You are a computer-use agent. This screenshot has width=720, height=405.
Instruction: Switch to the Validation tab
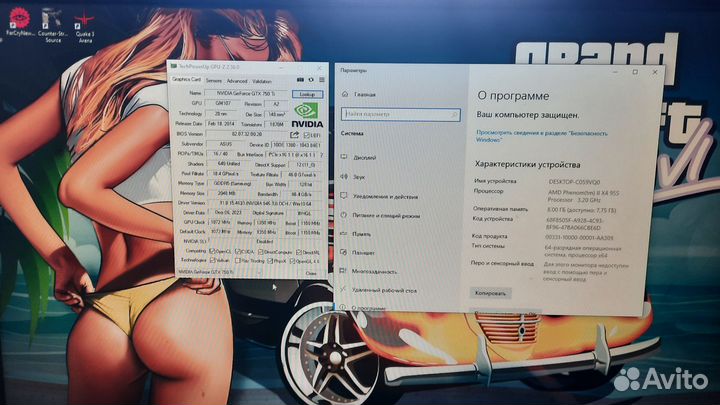point(262,81)
